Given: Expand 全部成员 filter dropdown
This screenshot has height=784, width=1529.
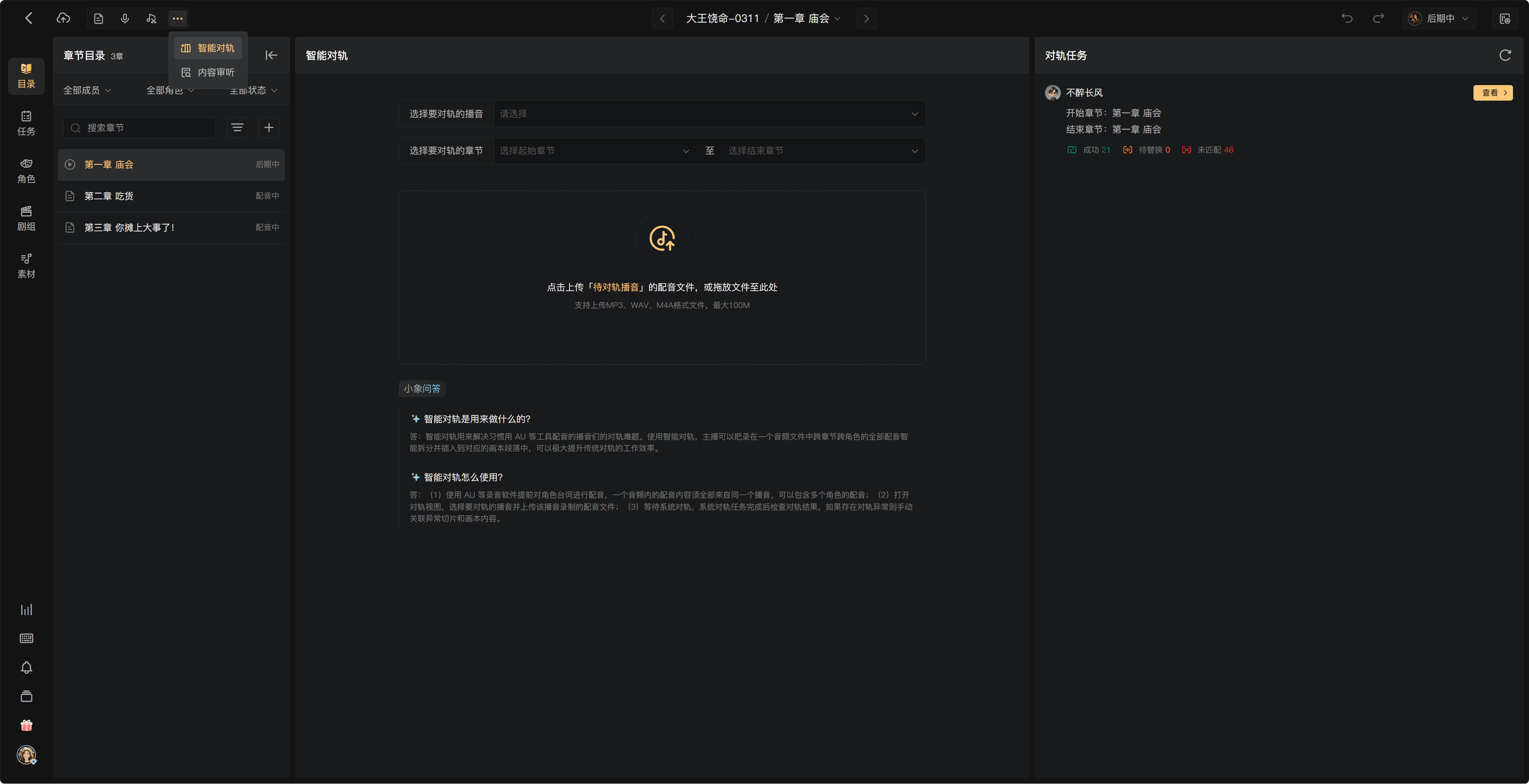Looking at the screenshot, I should pyautogui.click(x=87, y=90).
